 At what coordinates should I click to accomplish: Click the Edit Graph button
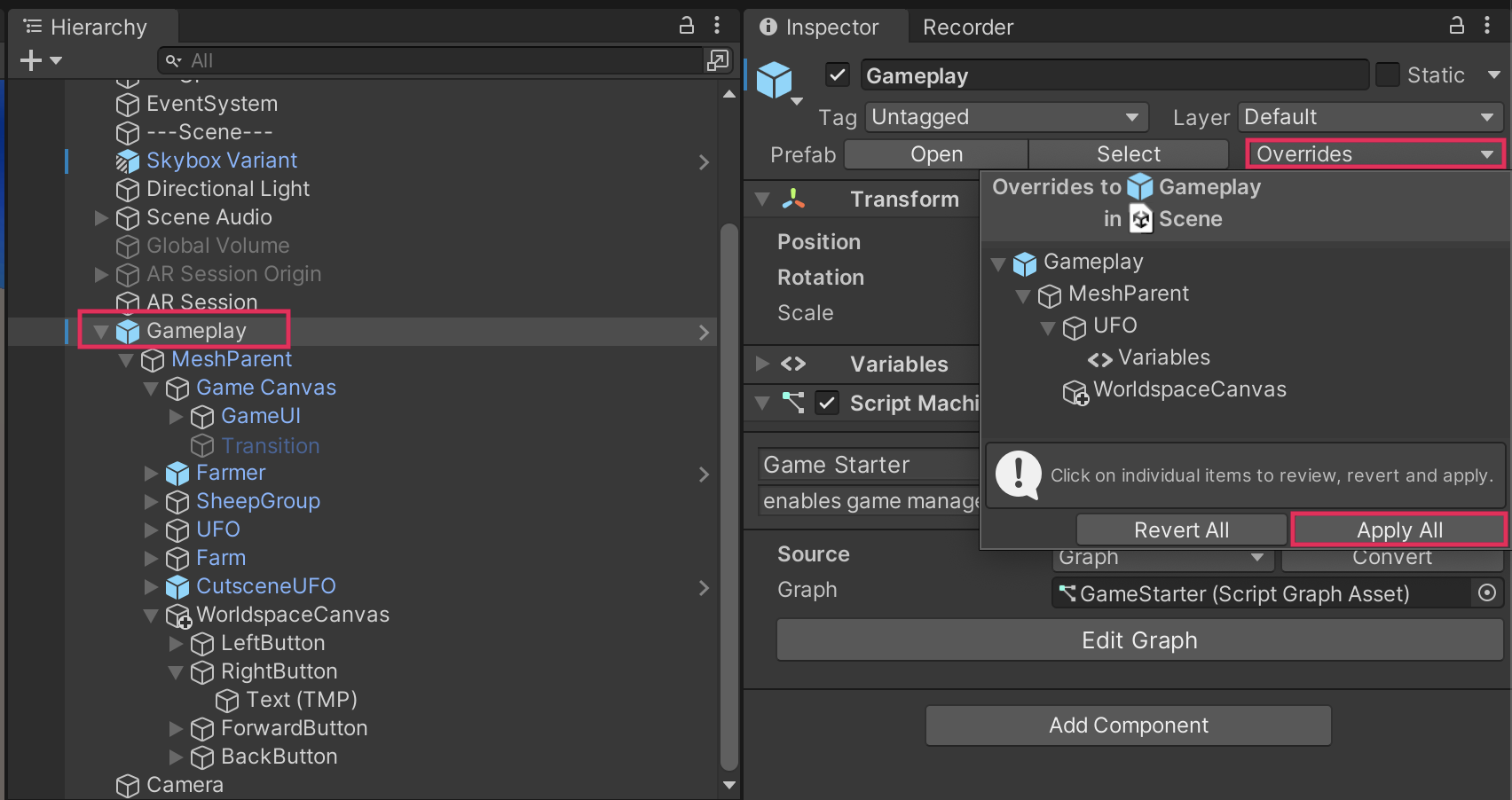click(x=1139, y=640)
